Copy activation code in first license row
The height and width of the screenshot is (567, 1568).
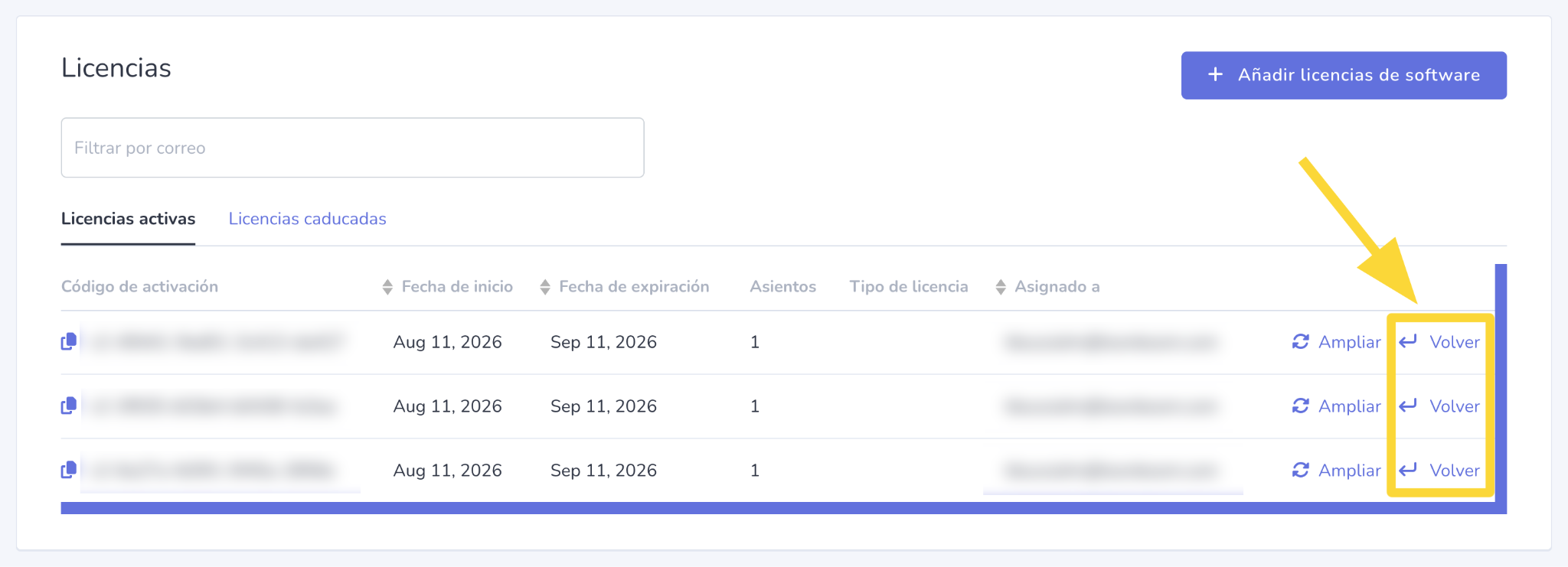pos(69,341)
